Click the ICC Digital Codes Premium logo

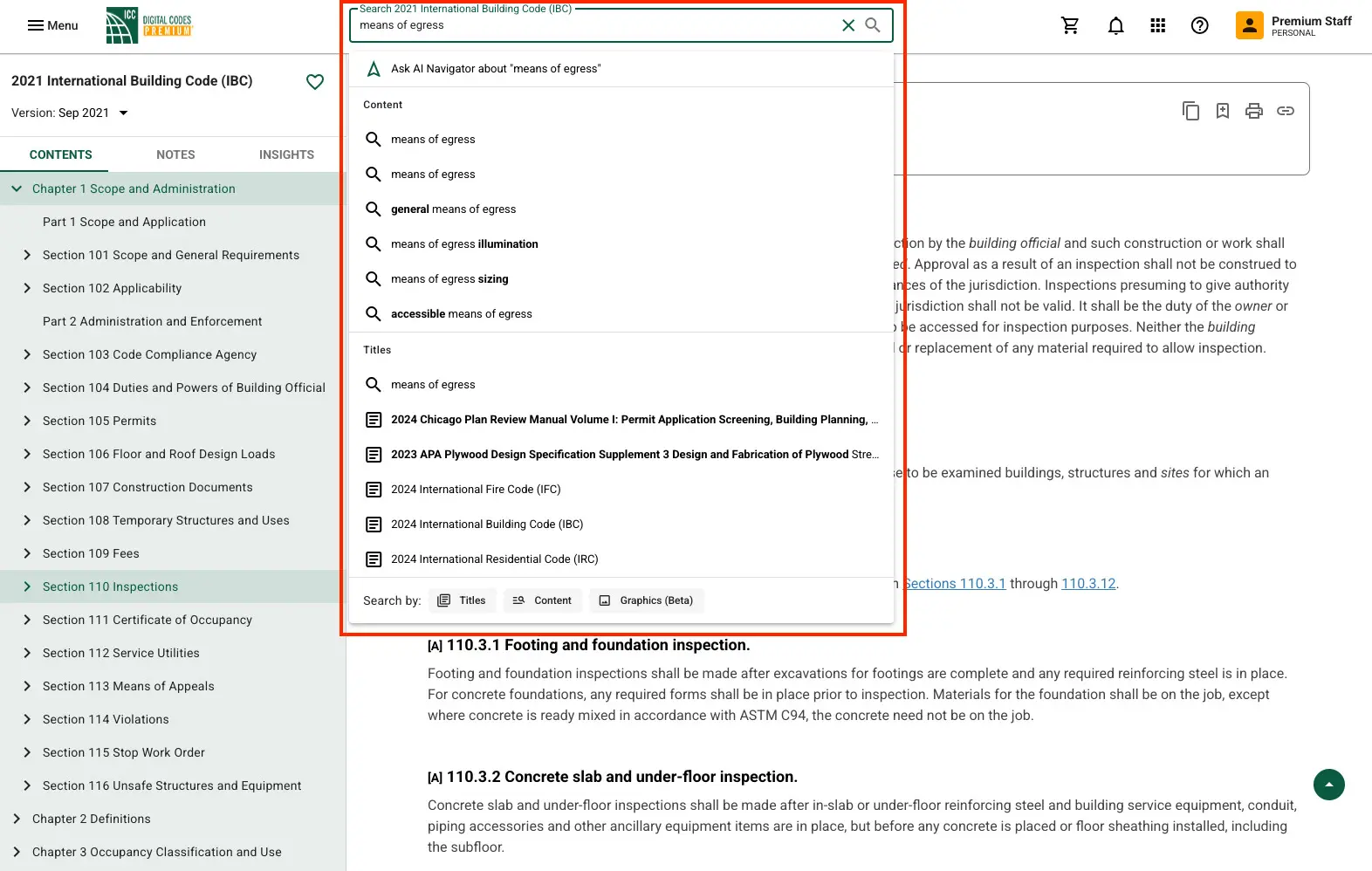point(148,25)
